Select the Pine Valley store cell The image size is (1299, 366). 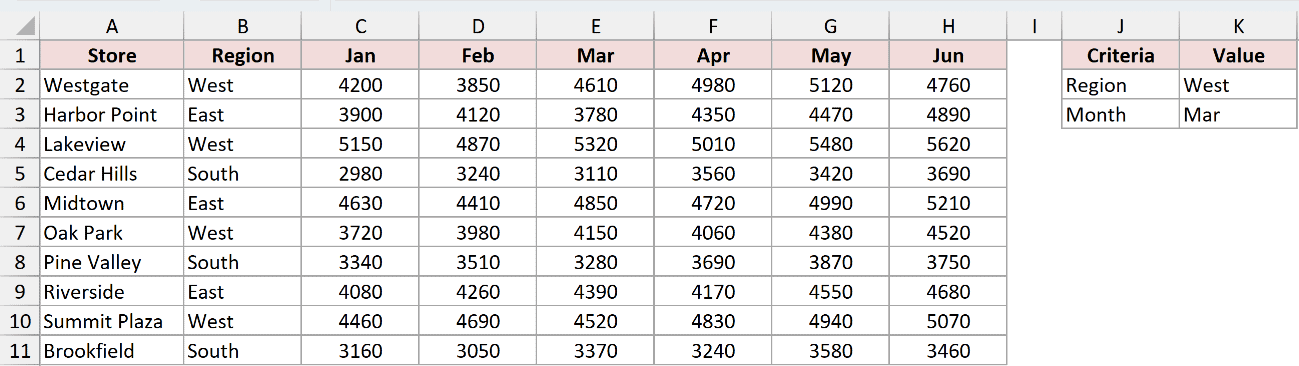coord(112,262)
